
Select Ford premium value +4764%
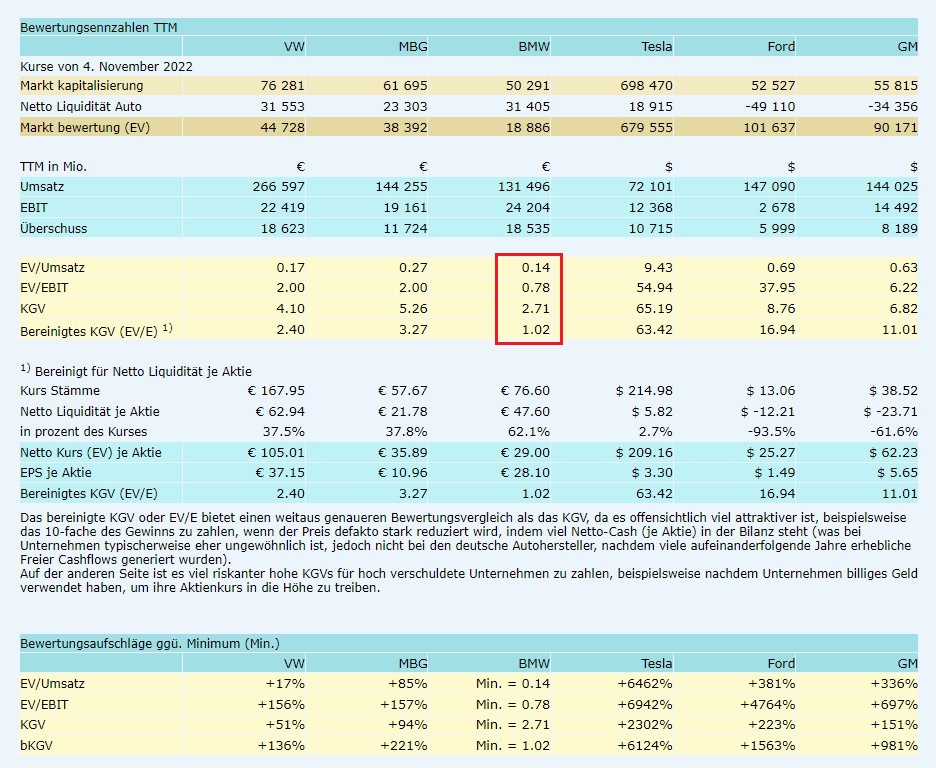tap(768, 705)
